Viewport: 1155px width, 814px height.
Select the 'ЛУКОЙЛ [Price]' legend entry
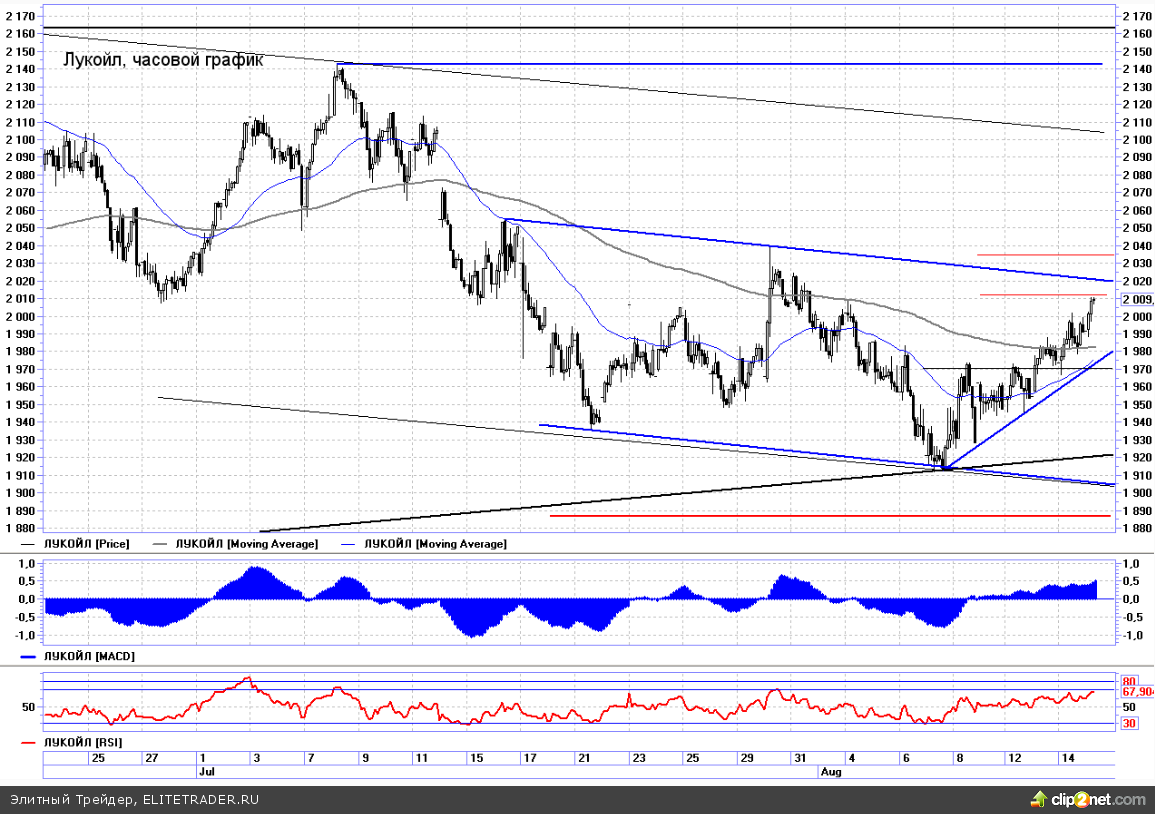(x=75, y=544)
